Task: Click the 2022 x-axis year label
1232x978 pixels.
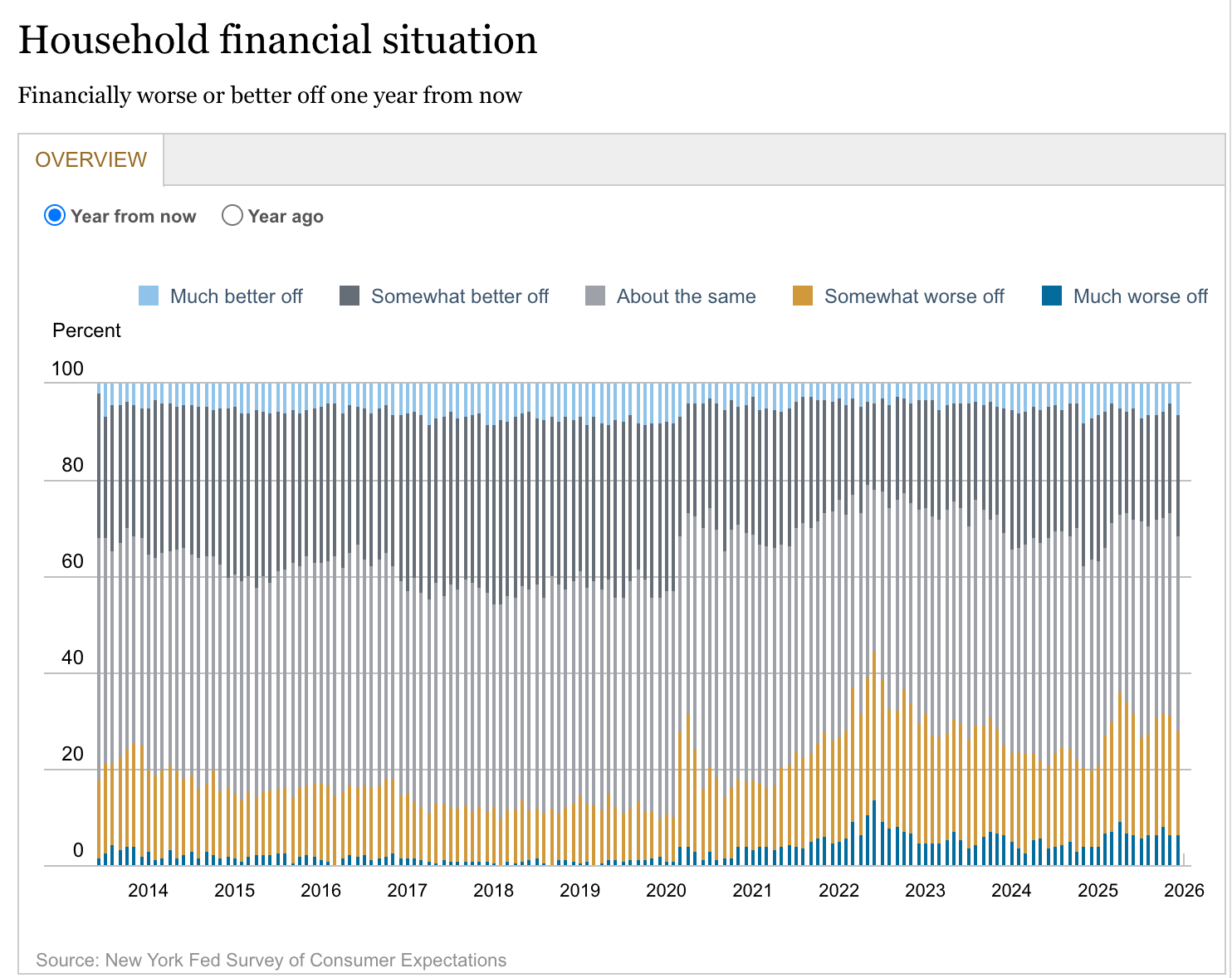Action: click(838, 890)
